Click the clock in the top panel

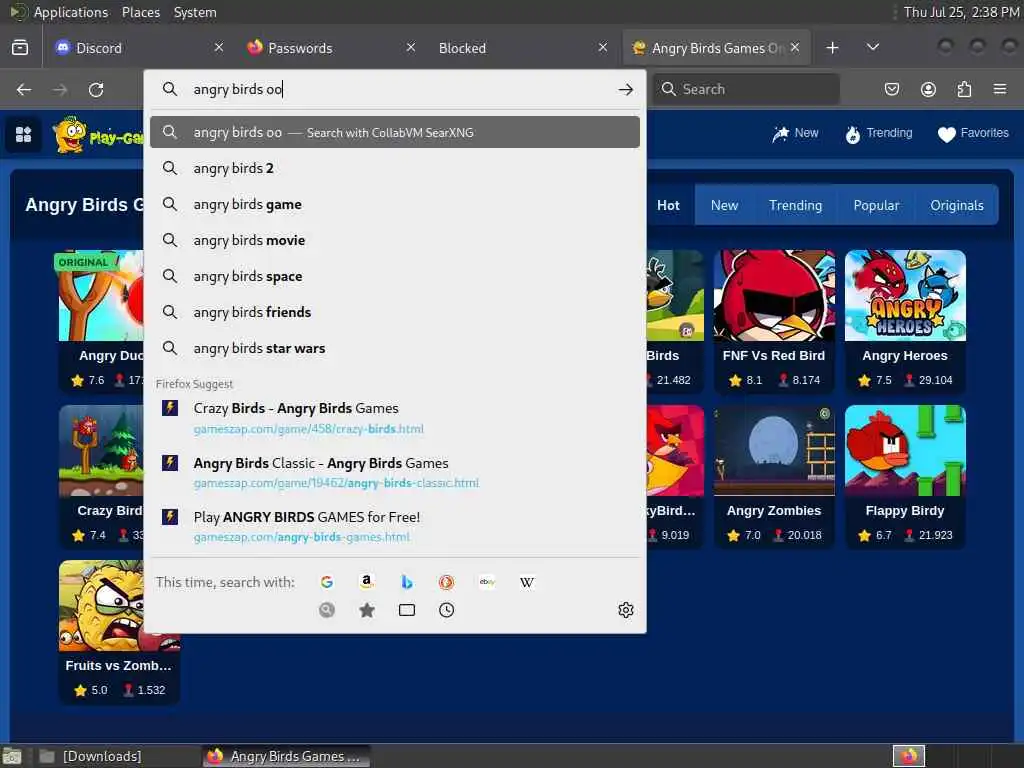tap(961, 12)
